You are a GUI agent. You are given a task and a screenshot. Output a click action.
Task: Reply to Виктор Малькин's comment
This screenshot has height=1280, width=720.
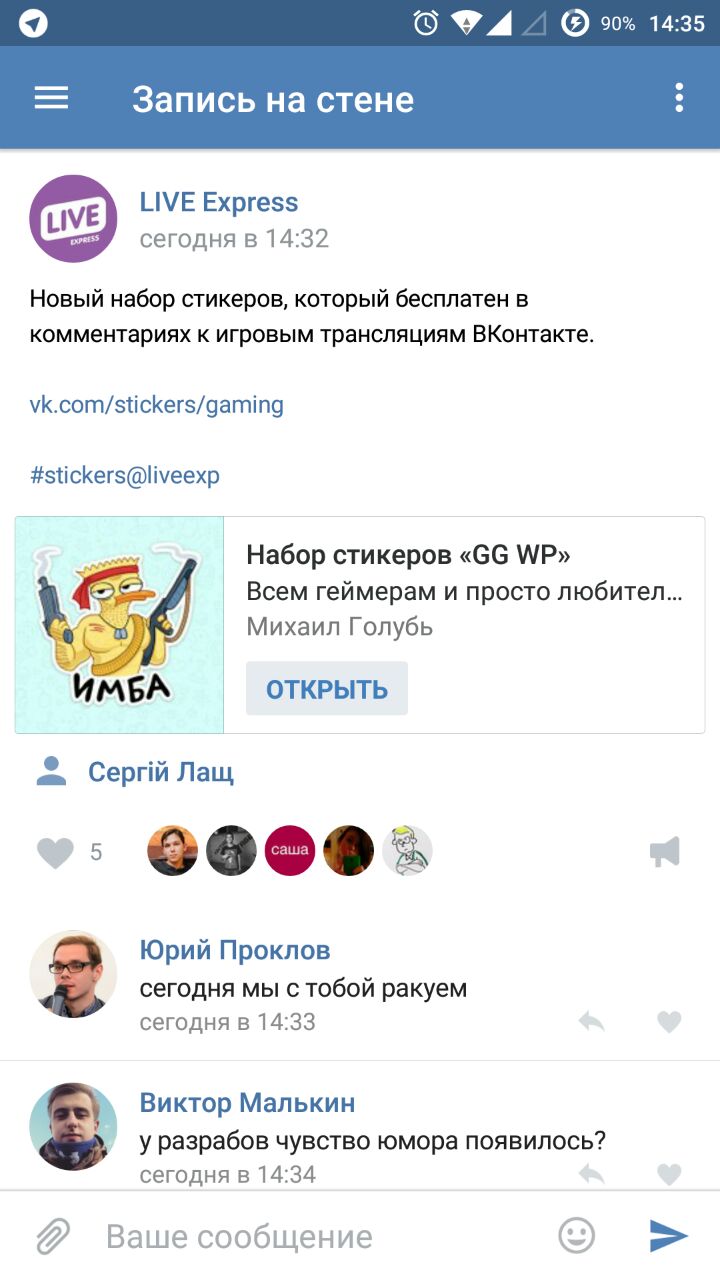(592, 1174)
